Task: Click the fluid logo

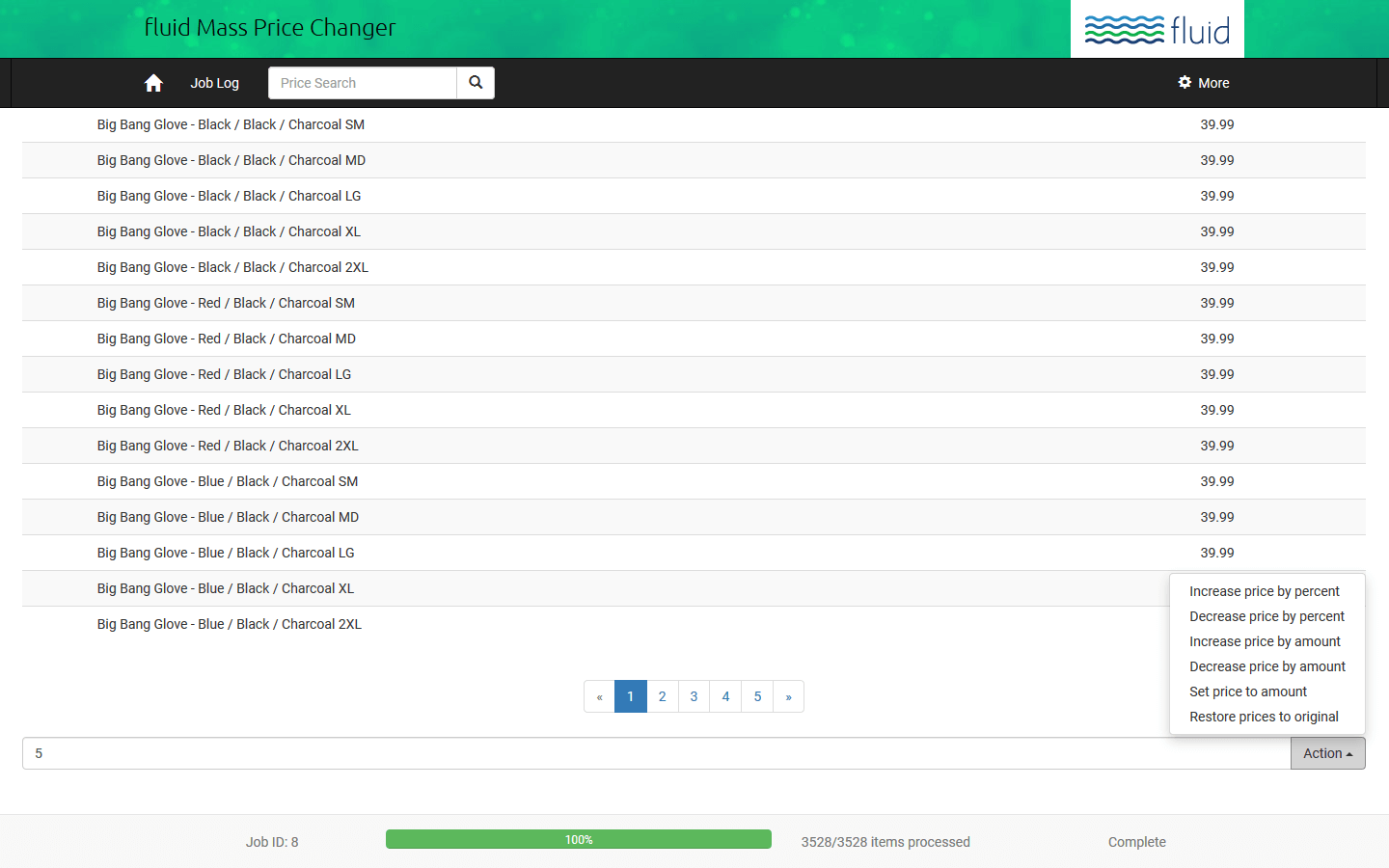Action: [1157, 30]
